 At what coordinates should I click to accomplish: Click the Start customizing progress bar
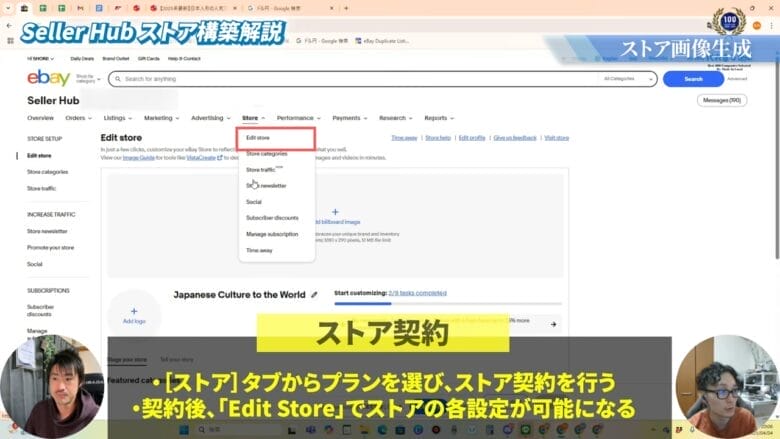(448, 303)
